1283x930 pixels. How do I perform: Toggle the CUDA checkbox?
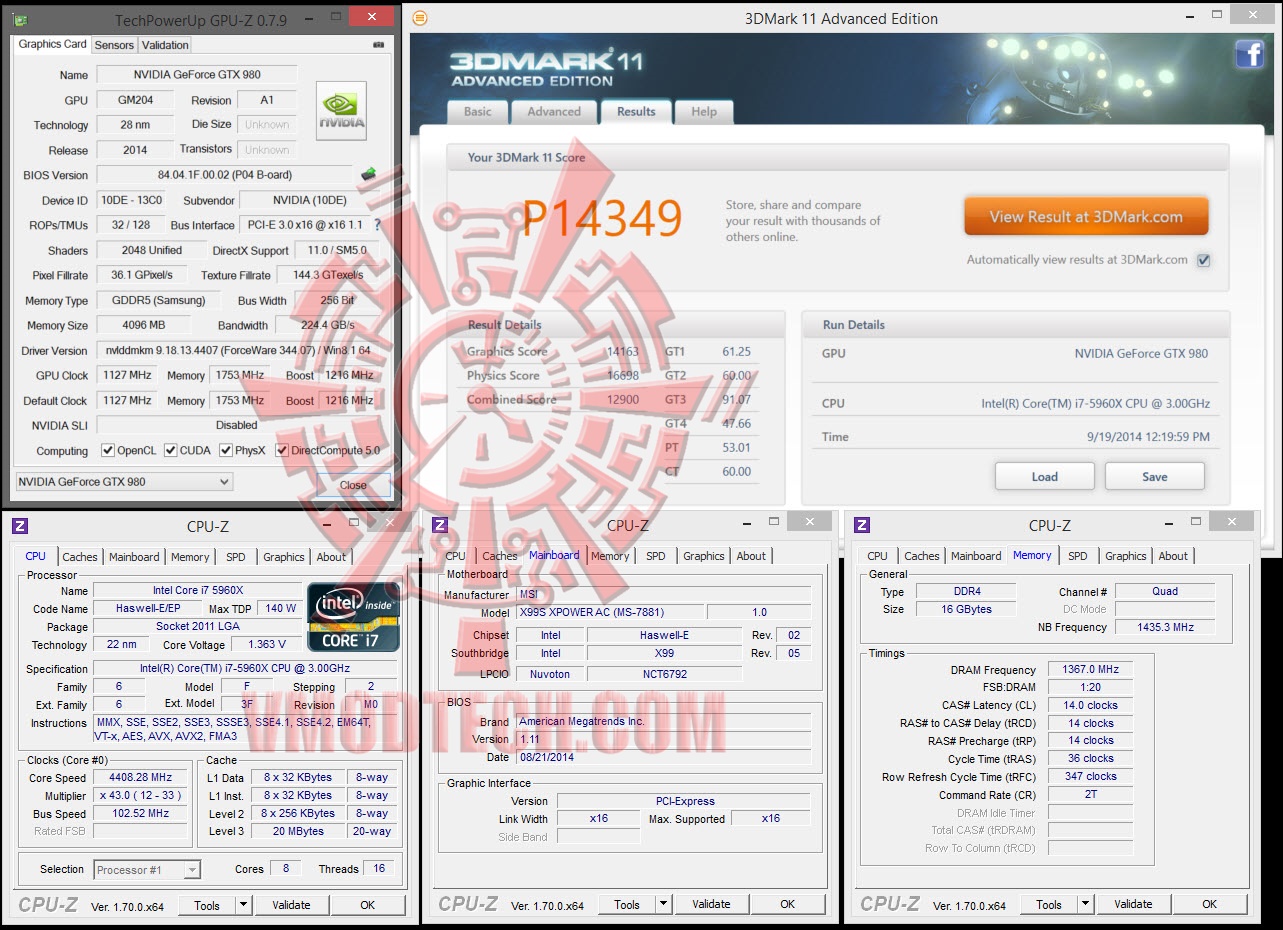coord(170,450)
